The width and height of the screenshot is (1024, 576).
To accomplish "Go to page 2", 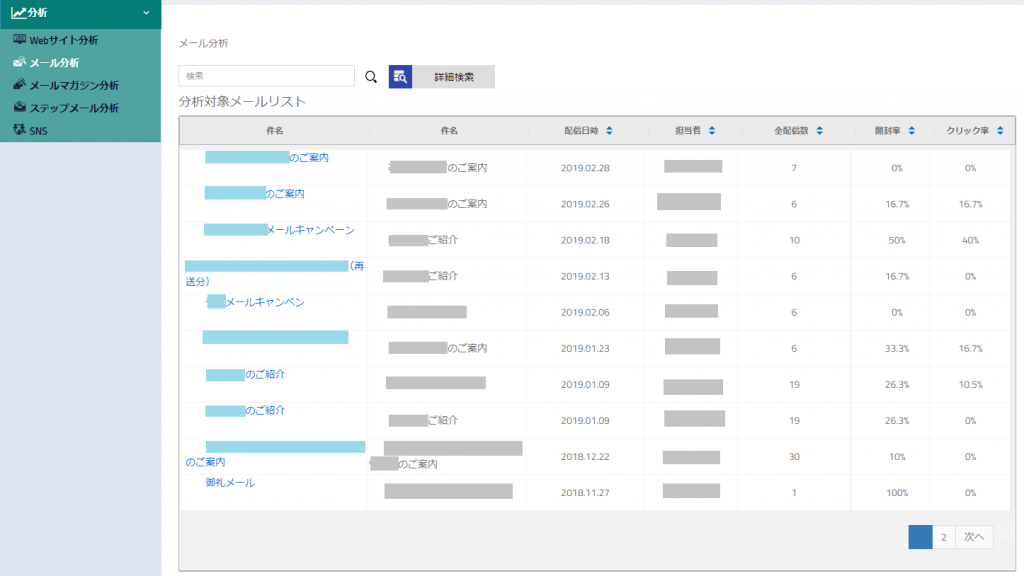I will (944, 537).
